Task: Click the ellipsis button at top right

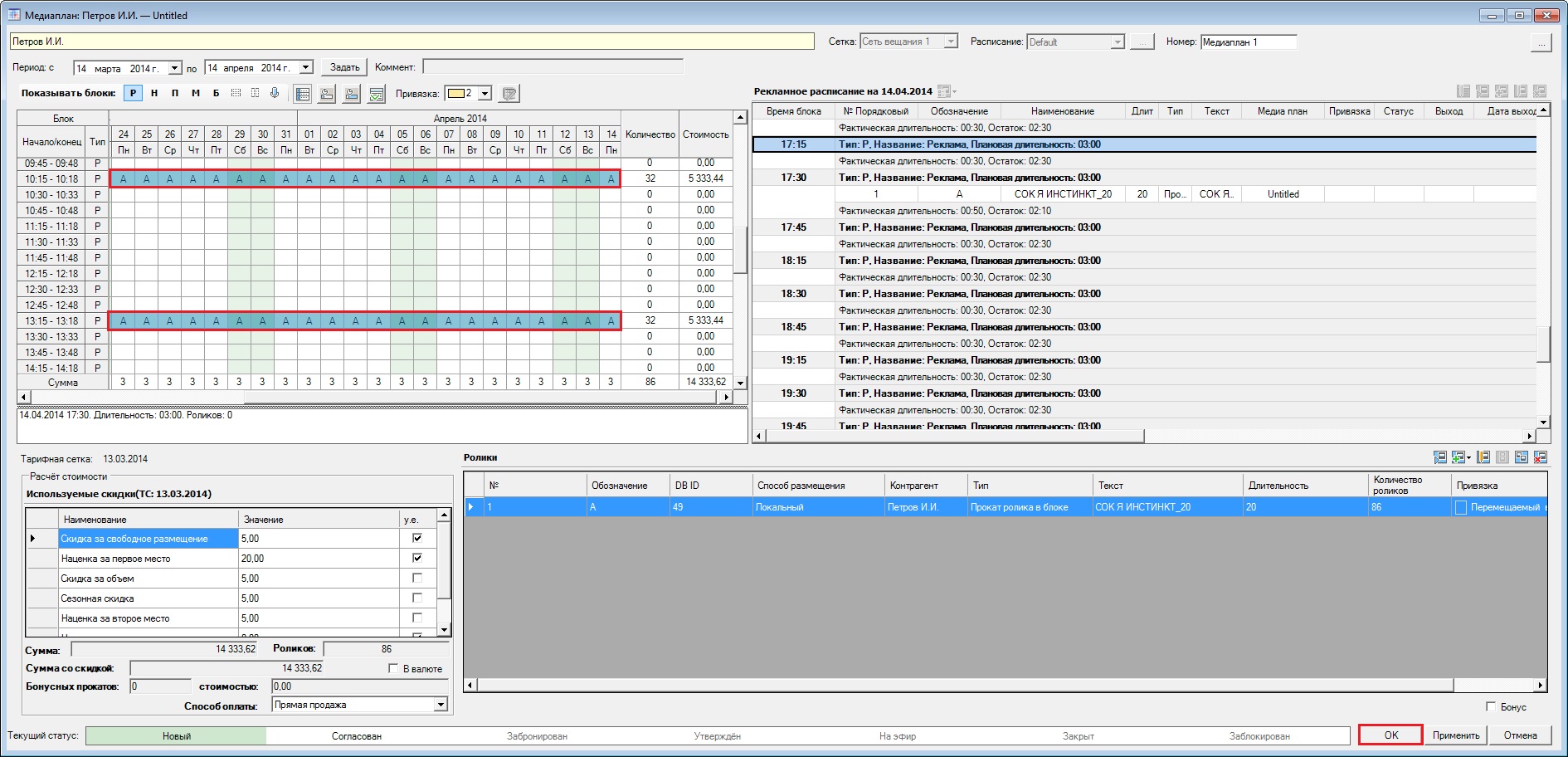Action: tap(1541, 43)
